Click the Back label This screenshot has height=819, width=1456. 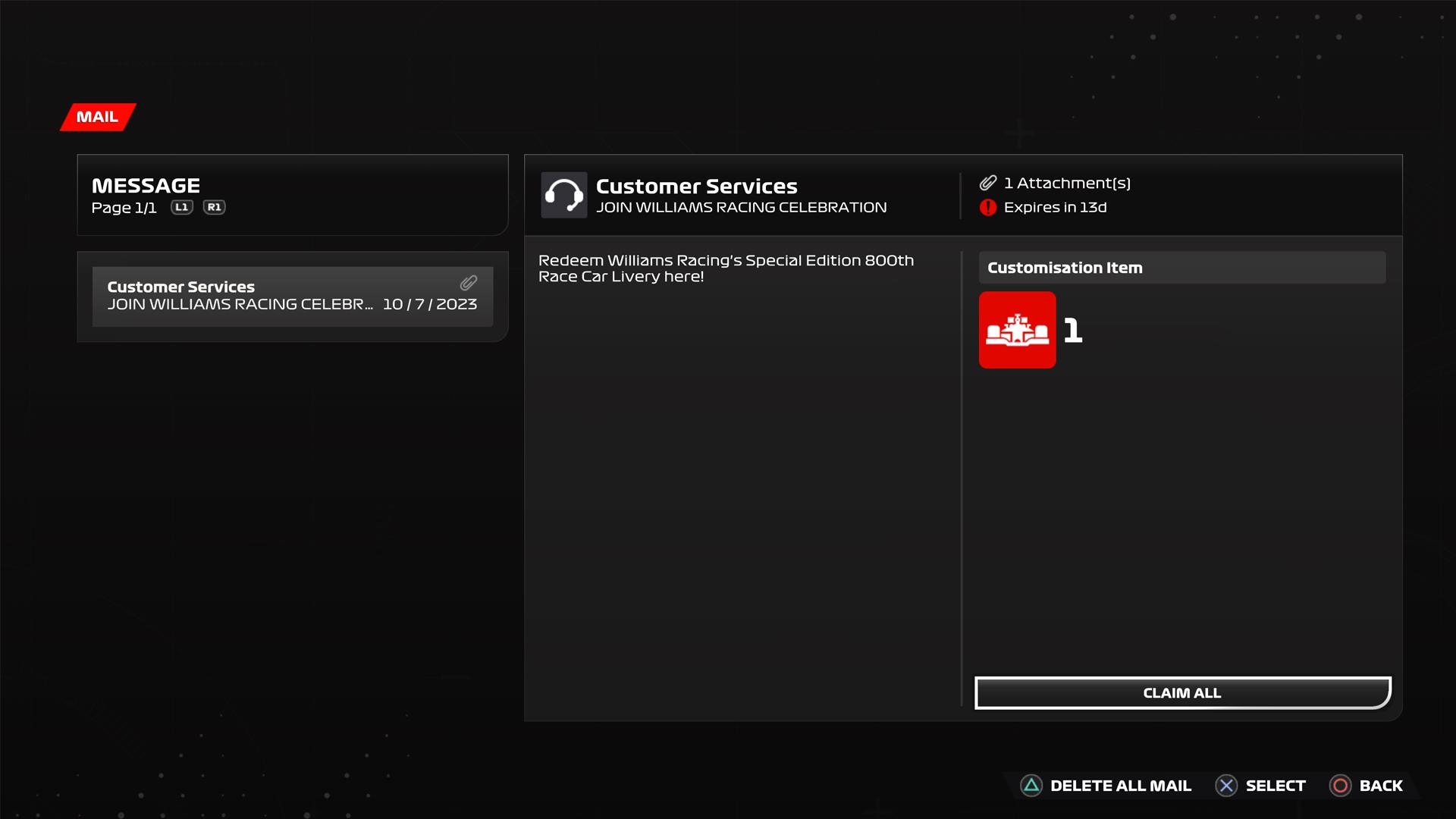pos(1380,786)
